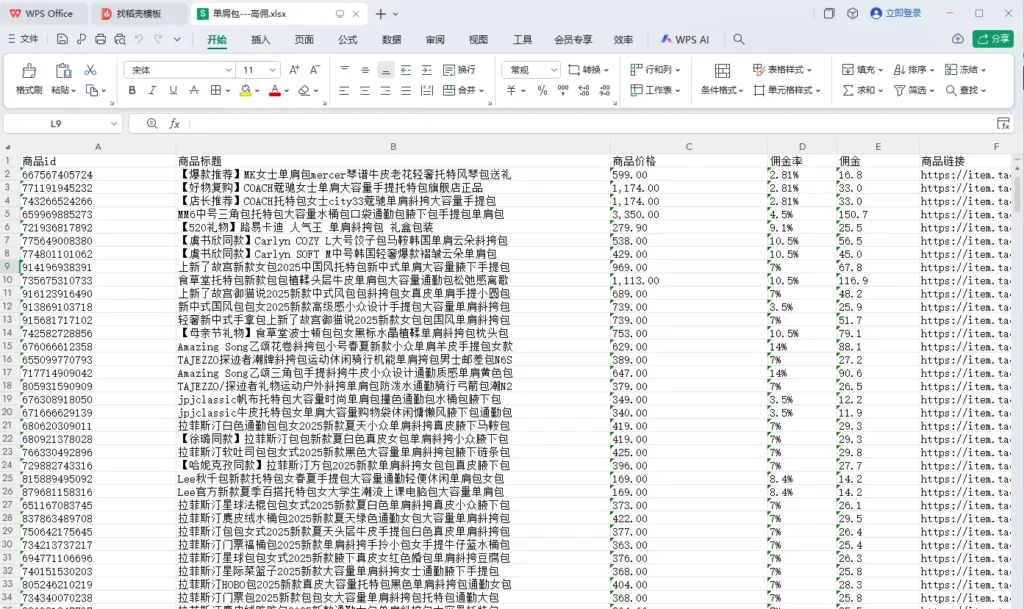Decrease decimal places
The width and height of the screenshot is (1024, 609).
(x=605, y=90)
